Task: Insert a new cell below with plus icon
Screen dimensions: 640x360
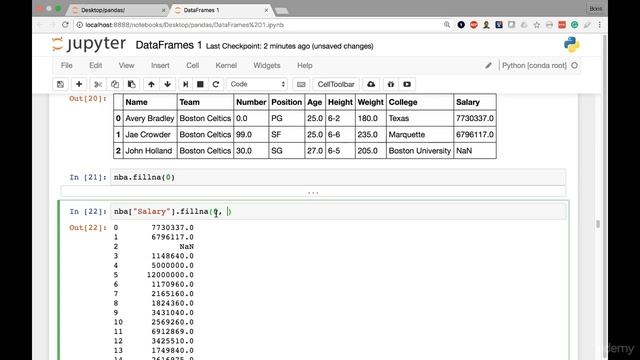Action: (x=79, y=84)
